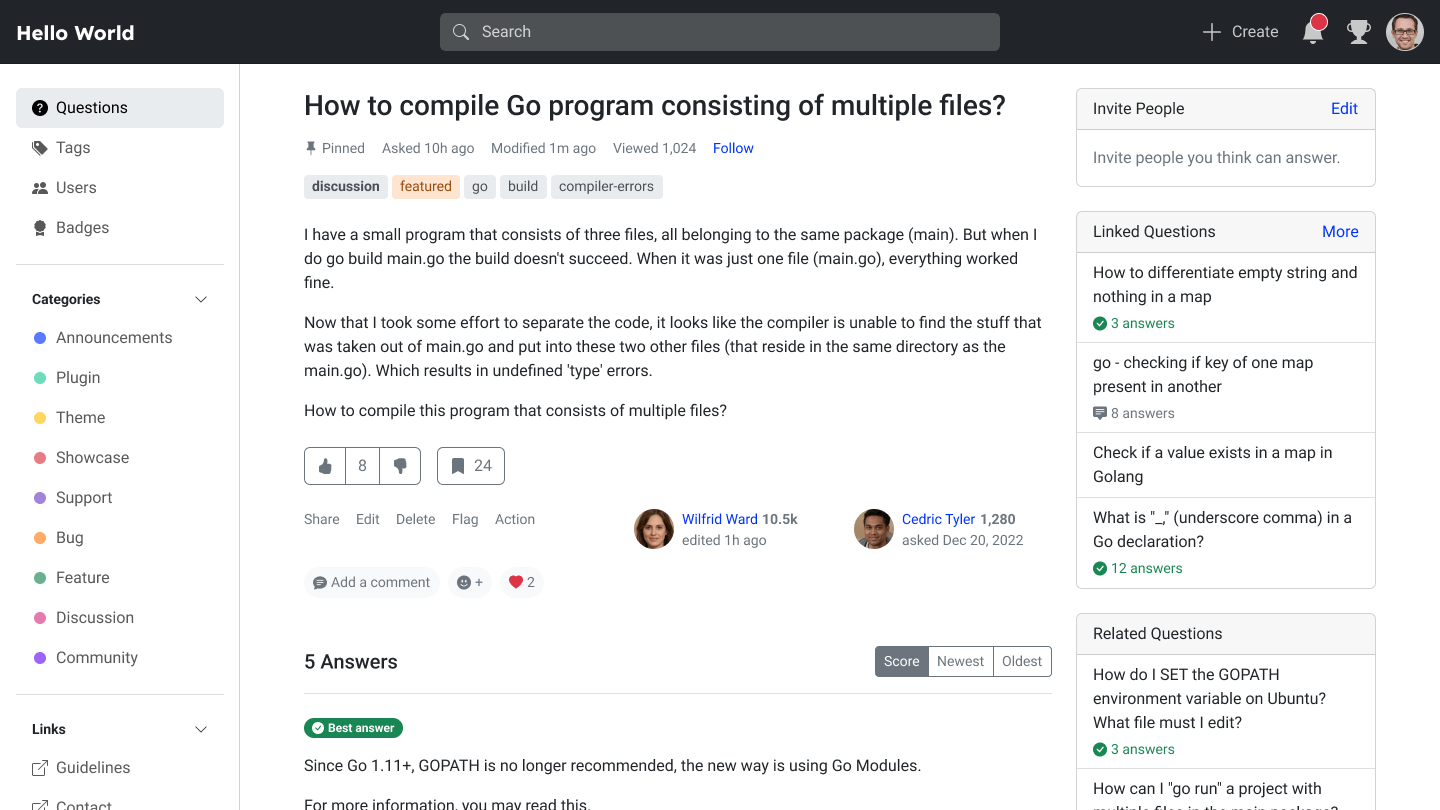Open Badges using the badge icon

click(40, 227)
